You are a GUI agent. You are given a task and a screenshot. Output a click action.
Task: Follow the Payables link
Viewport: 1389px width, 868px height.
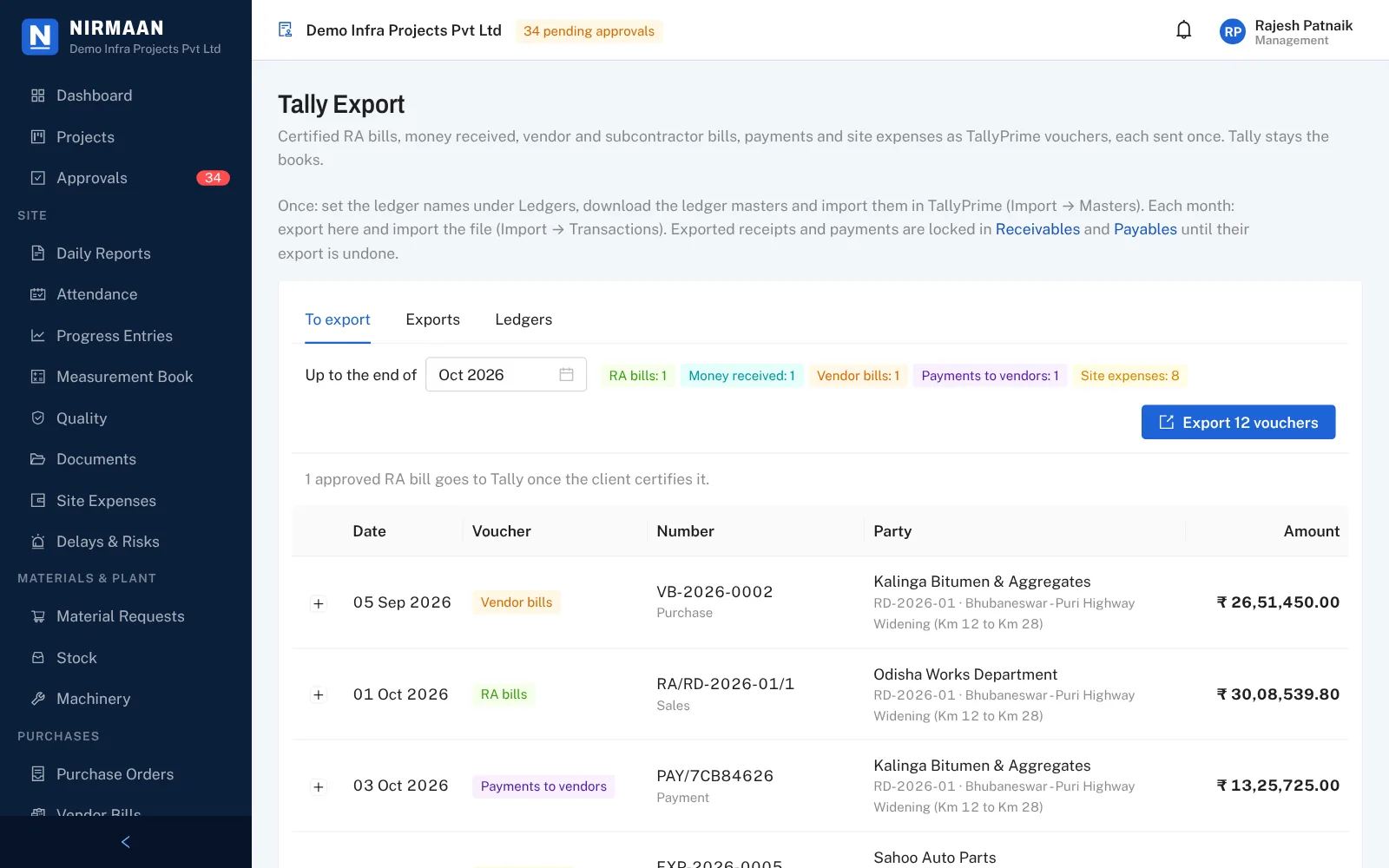(1145, 229)
